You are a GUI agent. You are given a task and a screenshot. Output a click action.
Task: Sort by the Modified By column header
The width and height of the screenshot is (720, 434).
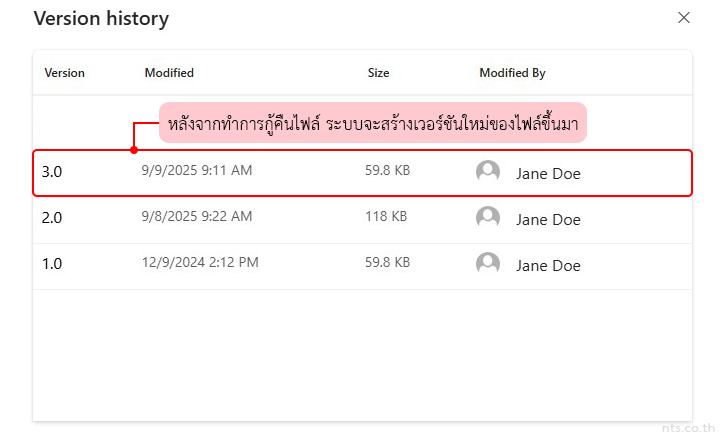512,73
